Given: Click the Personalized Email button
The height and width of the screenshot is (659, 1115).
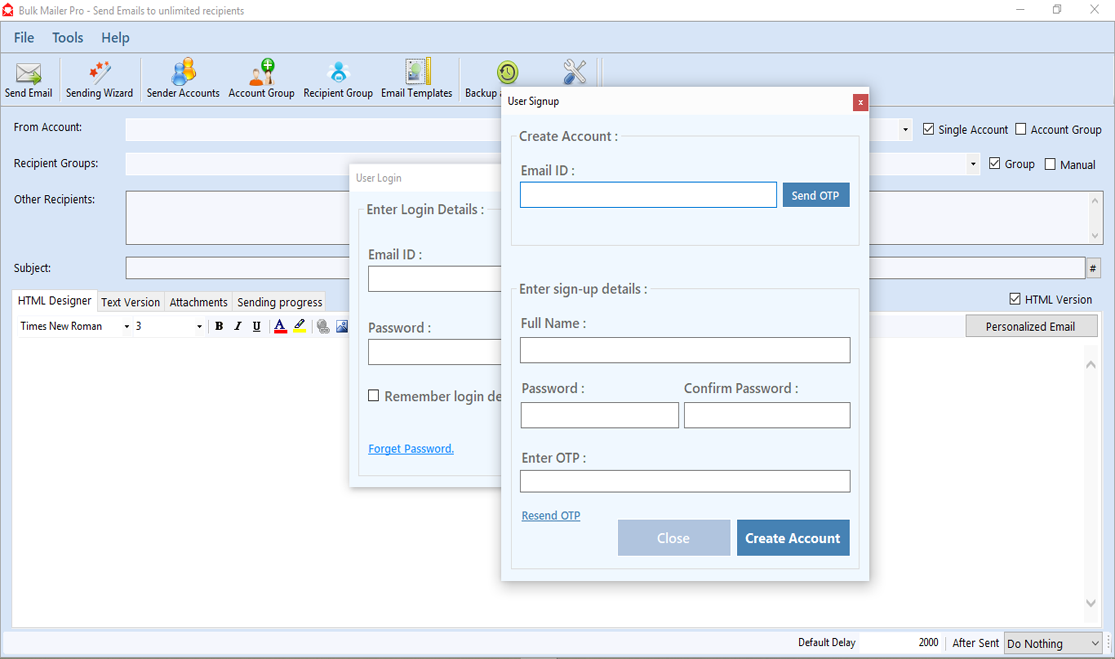Looking at the screenshot, I should coord(1030,326).
